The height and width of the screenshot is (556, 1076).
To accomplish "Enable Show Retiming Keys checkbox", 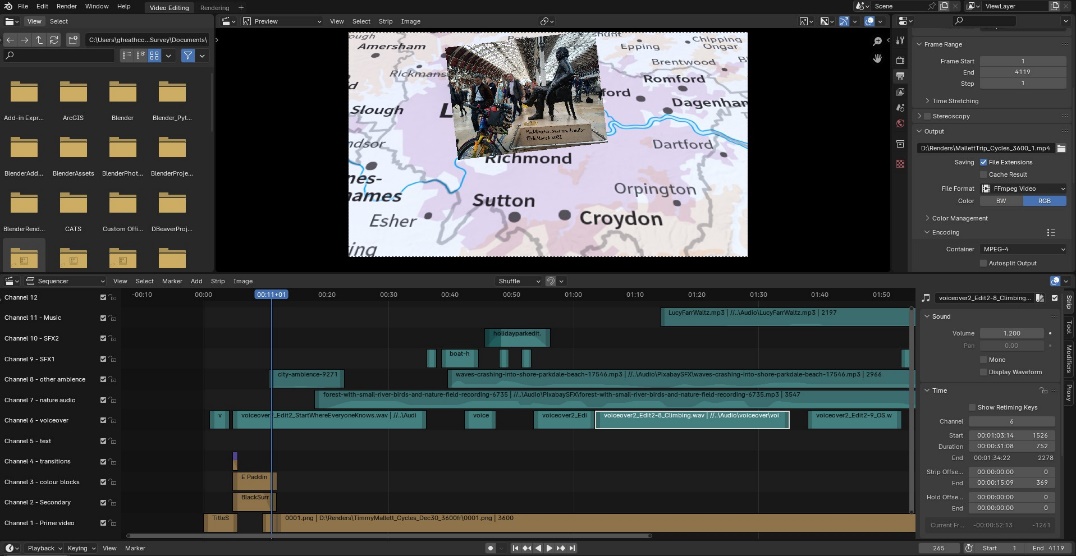I will click(x=972, y=408).
